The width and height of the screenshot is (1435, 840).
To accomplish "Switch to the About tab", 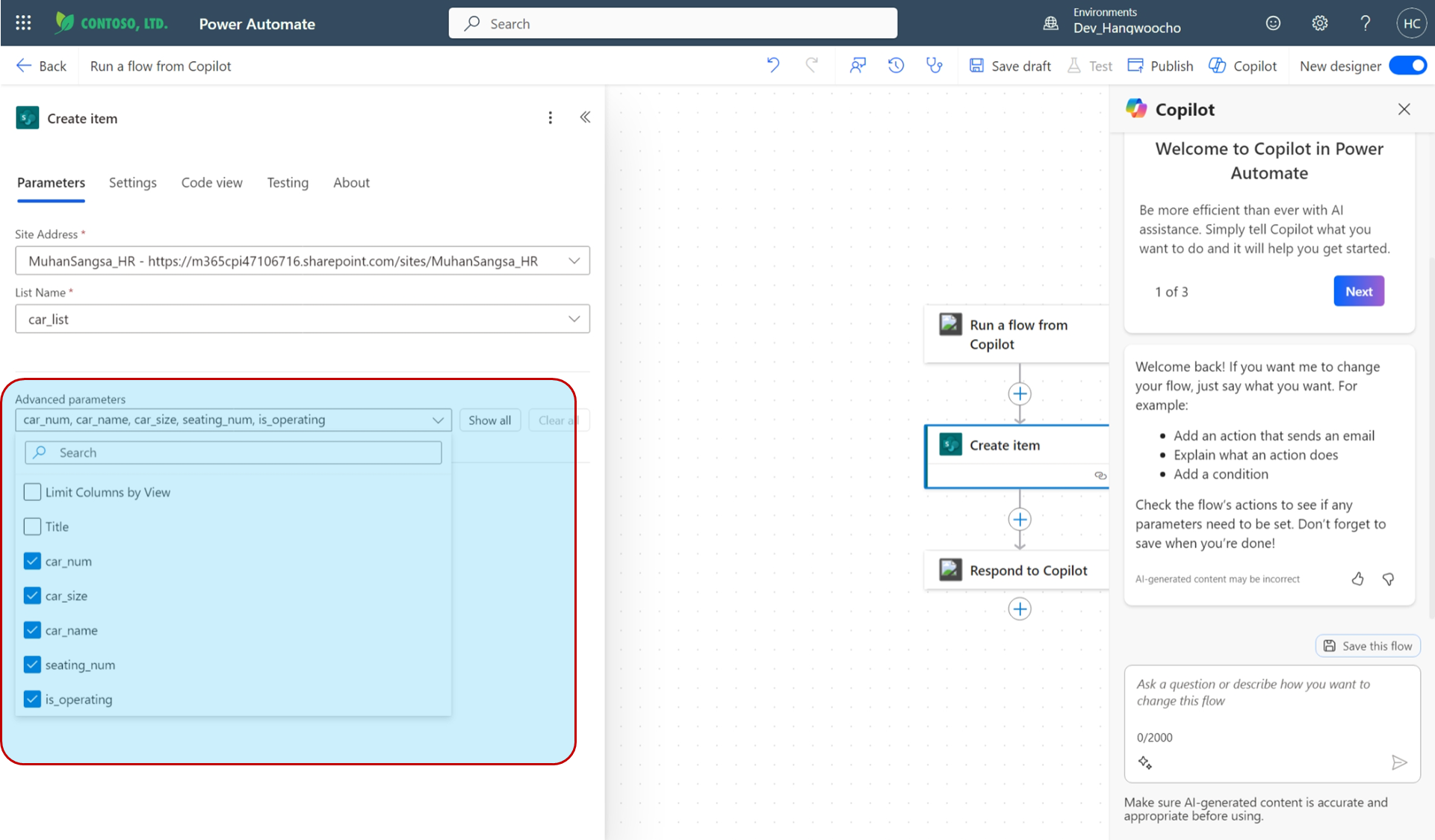I will tap(351, 182).
